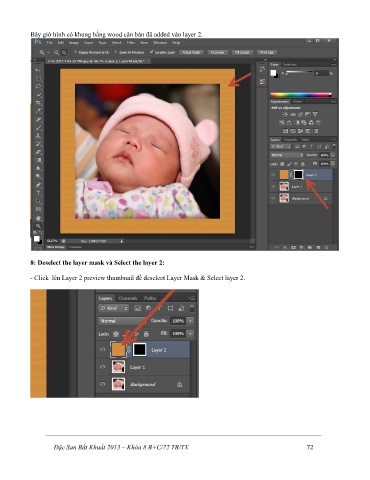Viewport: 370px width, 480px height.
Task: Select the Move tool in the toolbox
Action: click(x=38, y=70)
